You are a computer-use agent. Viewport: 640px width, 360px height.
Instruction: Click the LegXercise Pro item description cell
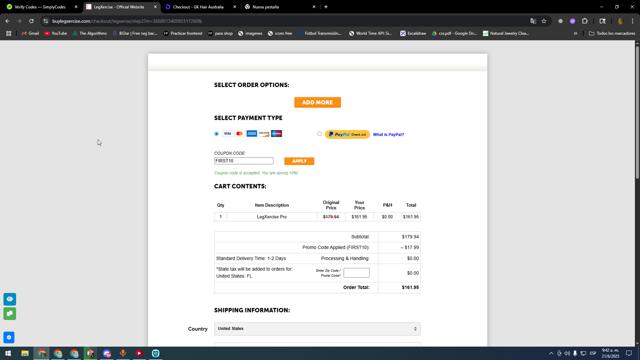coord(272,217)
